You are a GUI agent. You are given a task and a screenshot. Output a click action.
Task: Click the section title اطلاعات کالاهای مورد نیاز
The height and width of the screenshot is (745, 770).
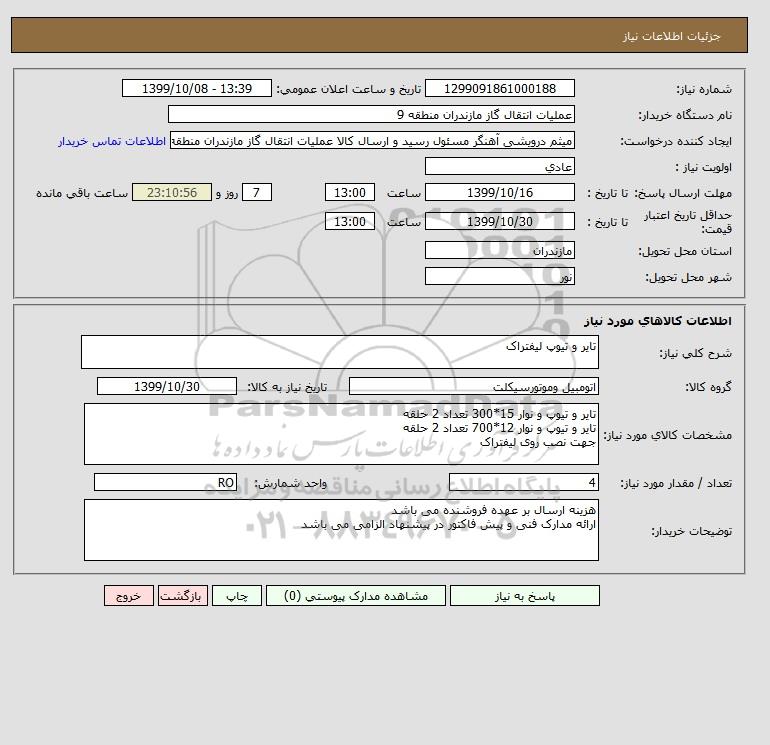click(x=658, y=321)
